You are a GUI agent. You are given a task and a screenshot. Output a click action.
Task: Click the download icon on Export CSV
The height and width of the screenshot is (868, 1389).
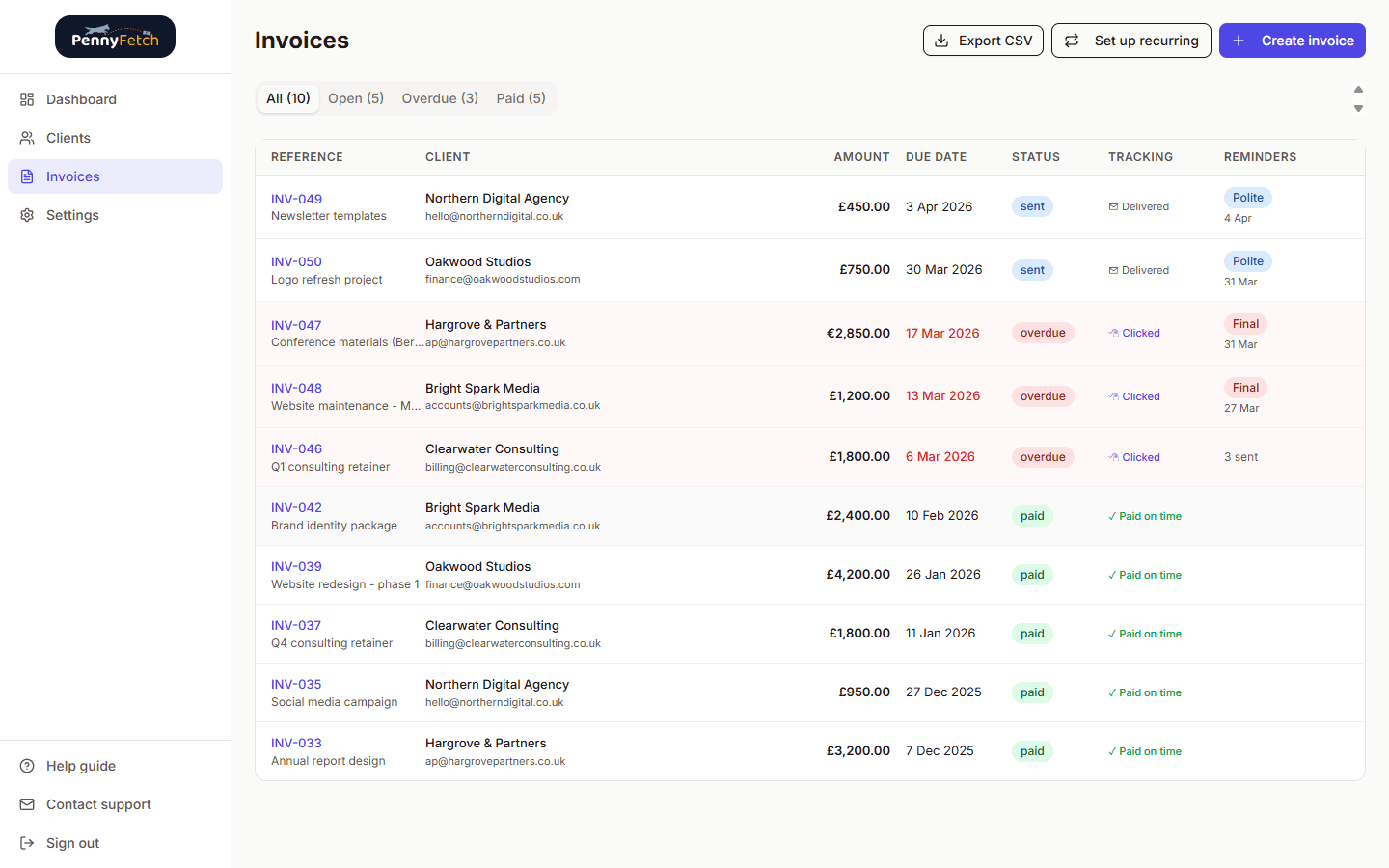tap(940, 41)
